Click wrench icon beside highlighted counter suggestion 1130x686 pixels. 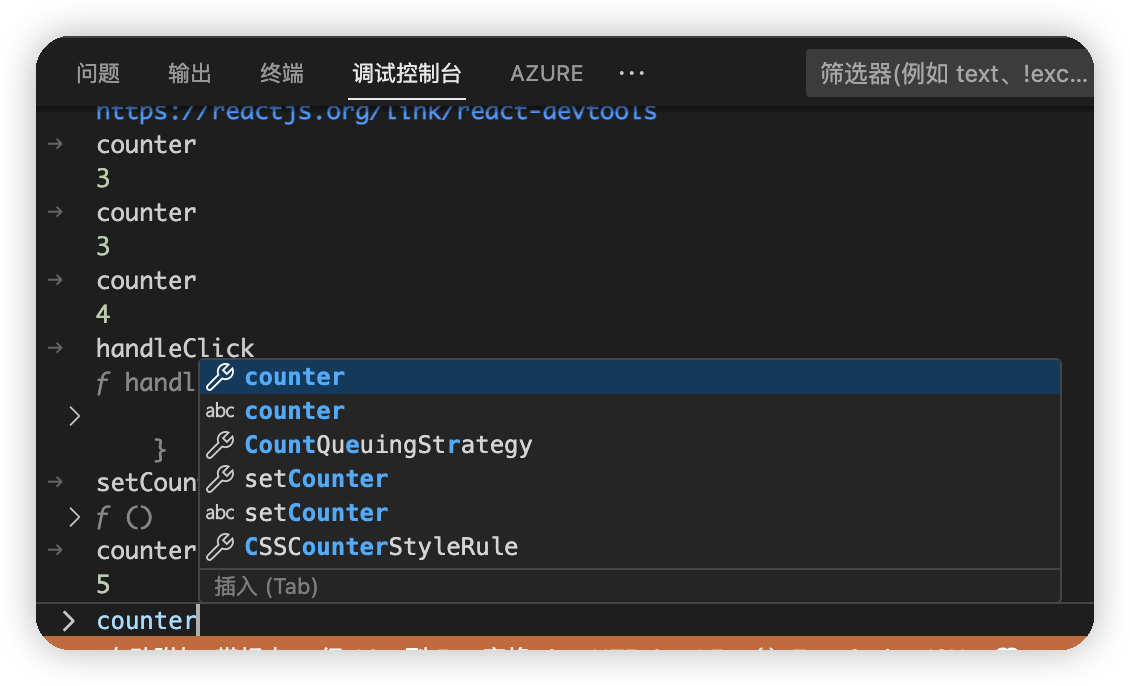click(219, 377)
